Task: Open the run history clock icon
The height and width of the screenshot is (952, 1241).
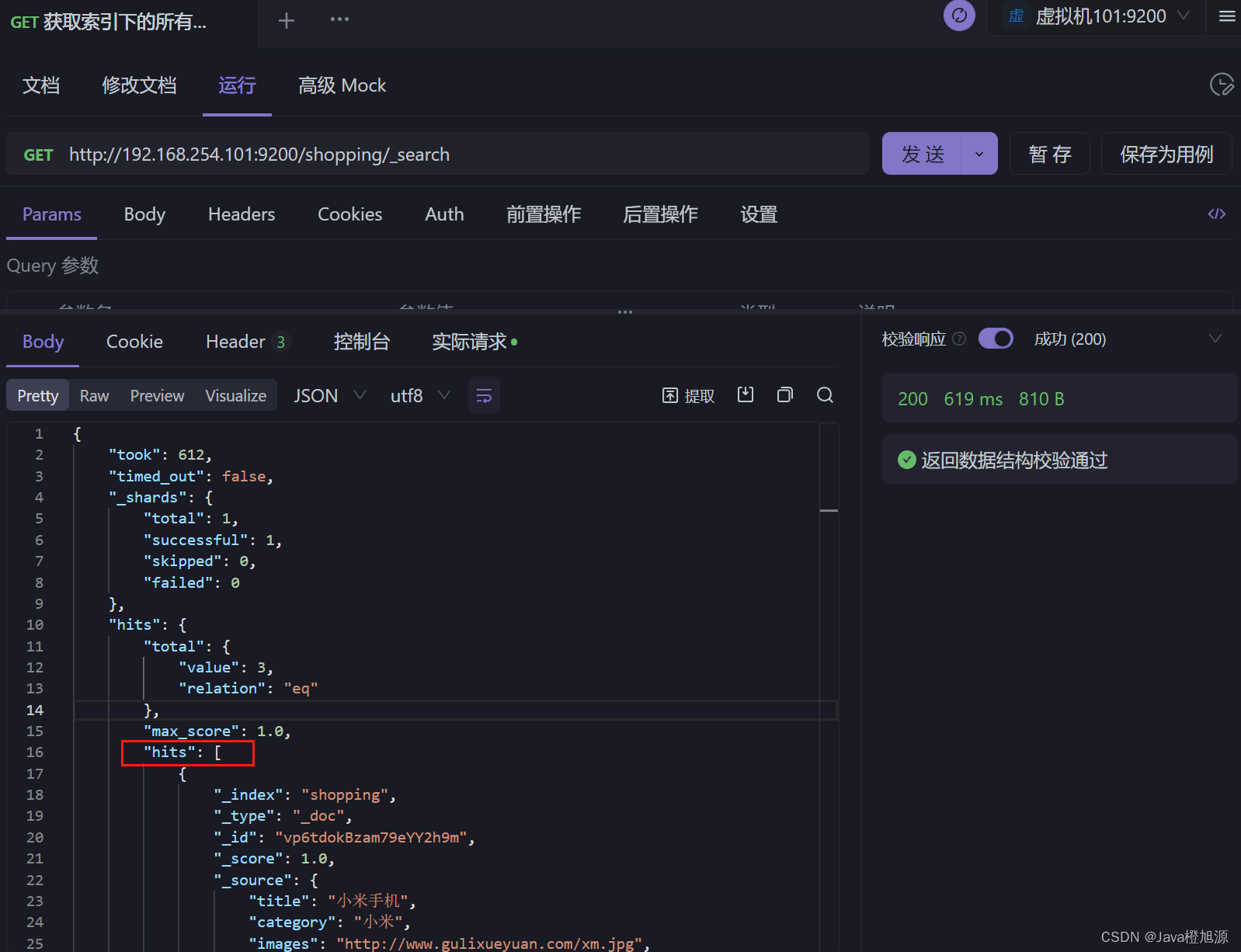Action: (1222, 85)
